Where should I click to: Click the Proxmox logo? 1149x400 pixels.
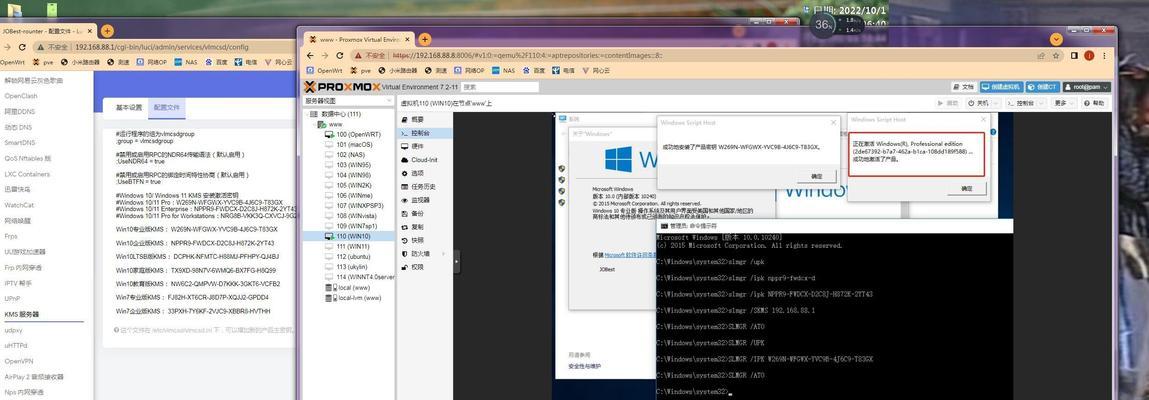342,86
